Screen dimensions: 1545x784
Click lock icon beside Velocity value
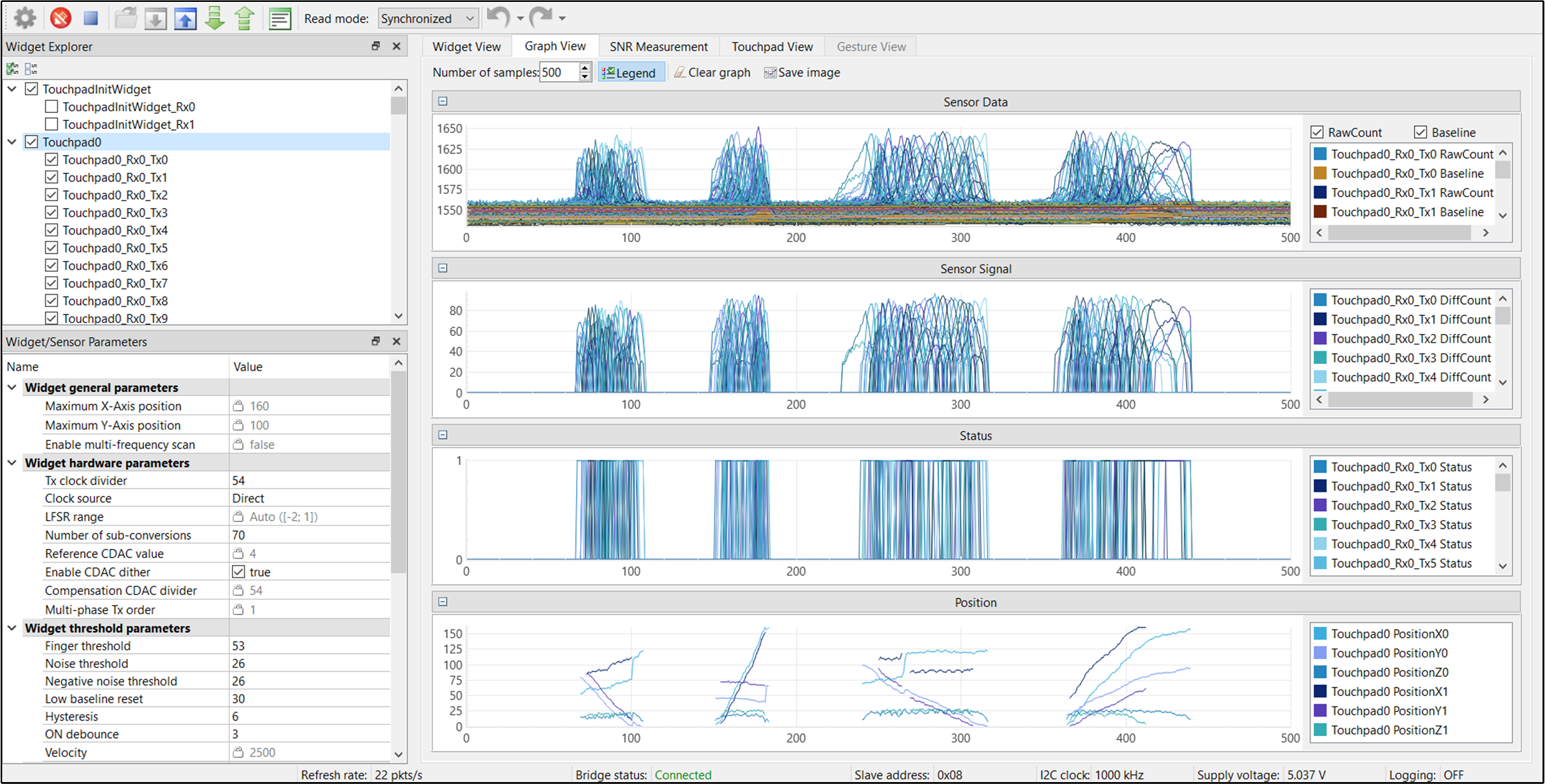coord(238,752)
